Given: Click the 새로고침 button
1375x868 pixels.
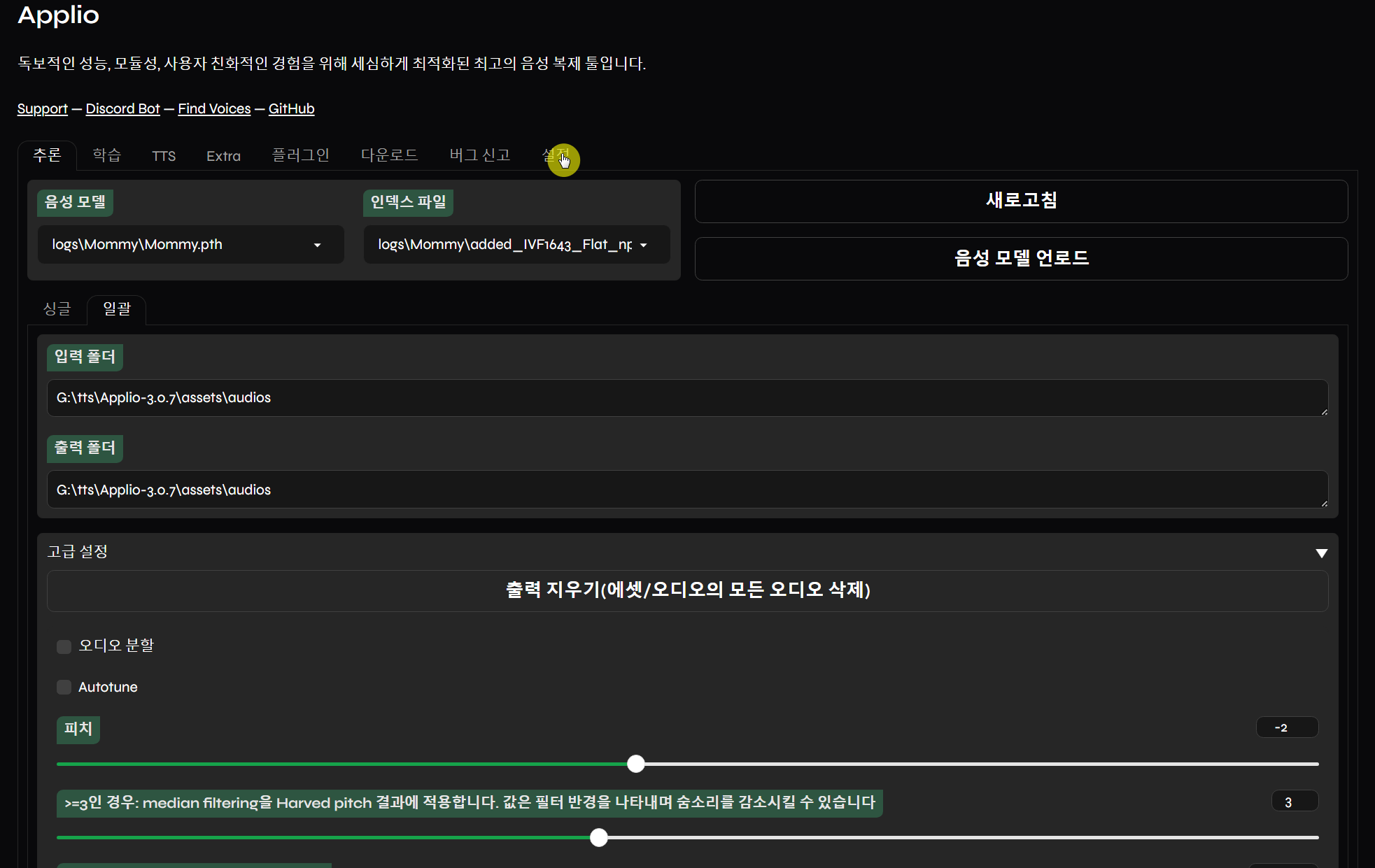Looking at the screenshot, I should point(1021,201).
